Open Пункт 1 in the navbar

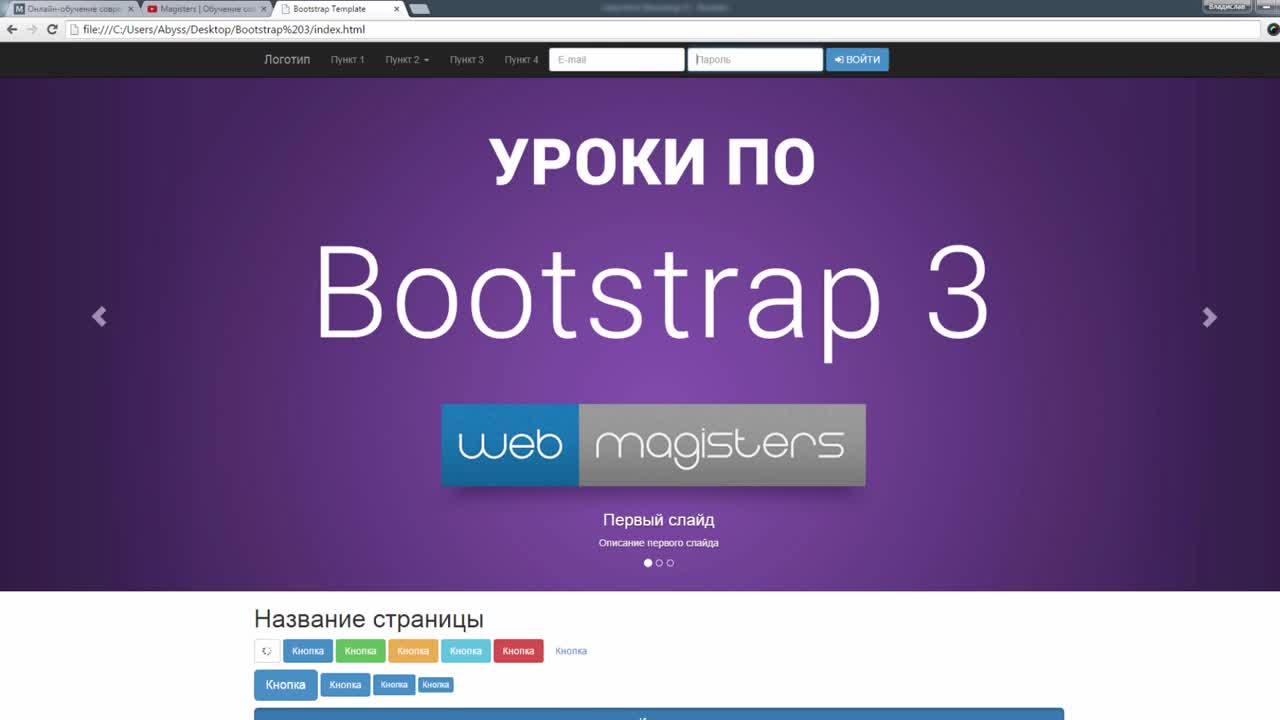[348, 60]
